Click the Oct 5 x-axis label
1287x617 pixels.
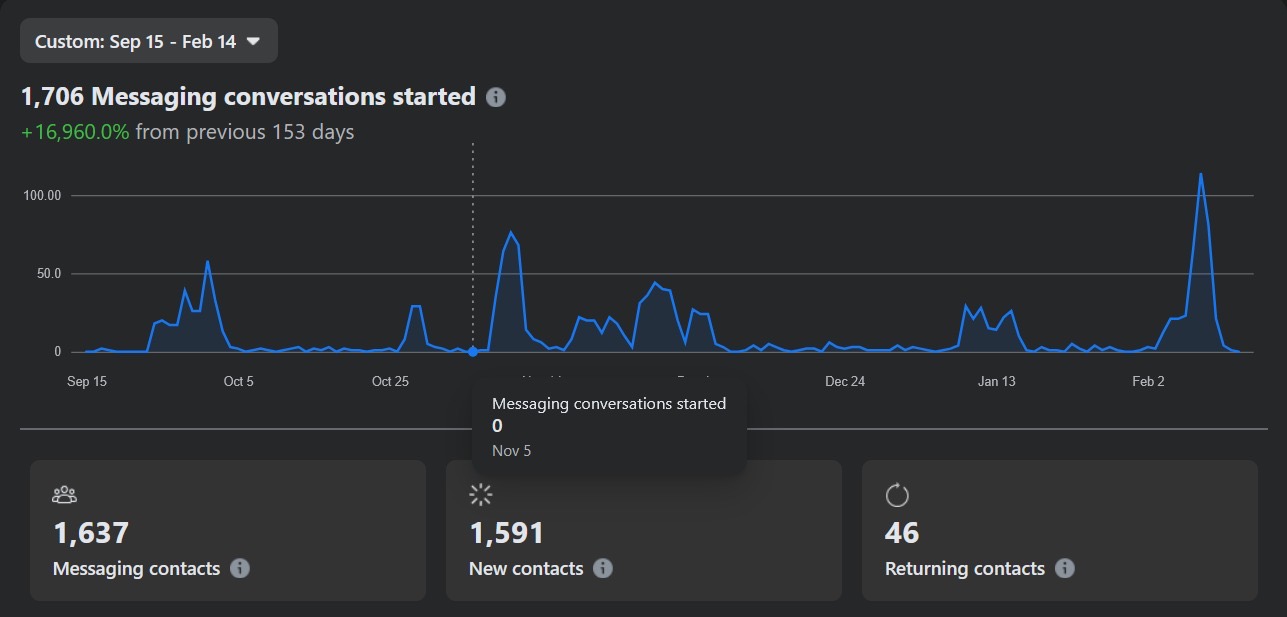pyautogui.click(x=238, y=381)
